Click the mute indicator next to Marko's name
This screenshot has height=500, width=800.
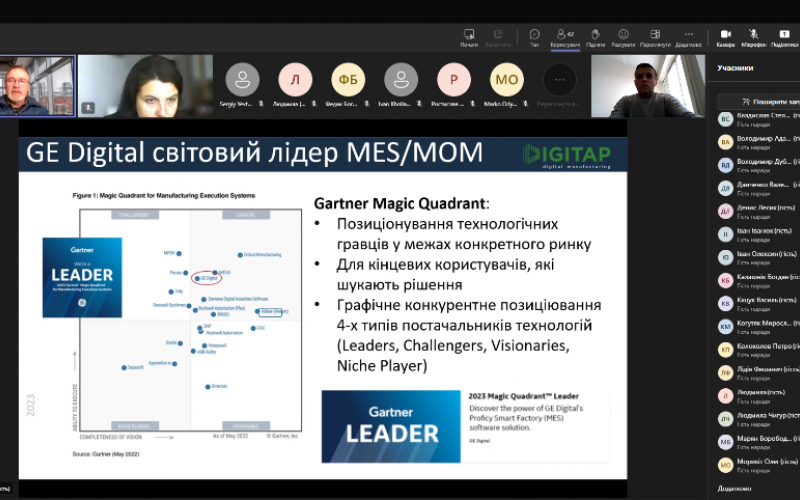[526, 104]
